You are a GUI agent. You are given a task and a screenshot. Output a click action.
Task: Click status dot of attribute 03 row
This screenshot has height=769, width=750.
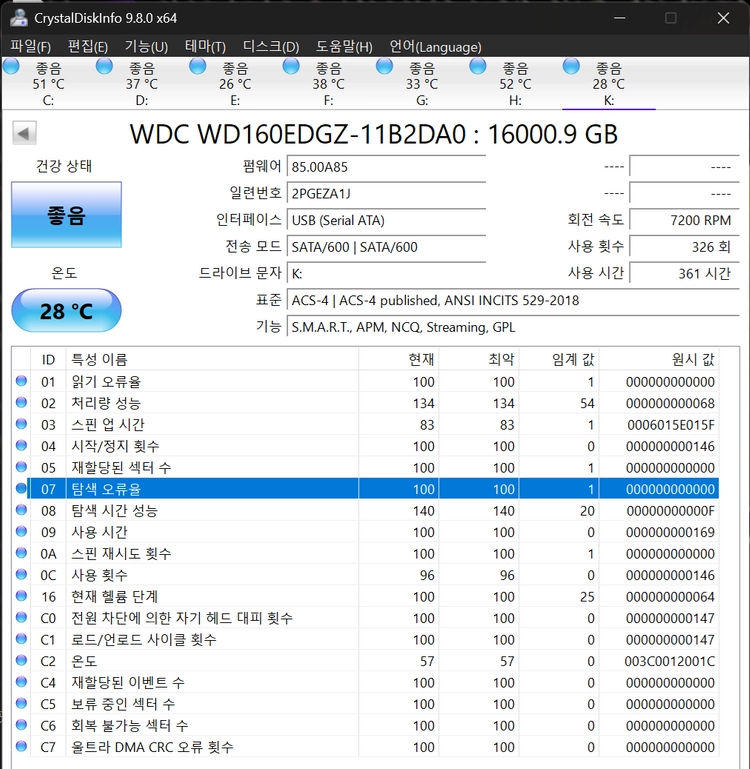point(21,424)
